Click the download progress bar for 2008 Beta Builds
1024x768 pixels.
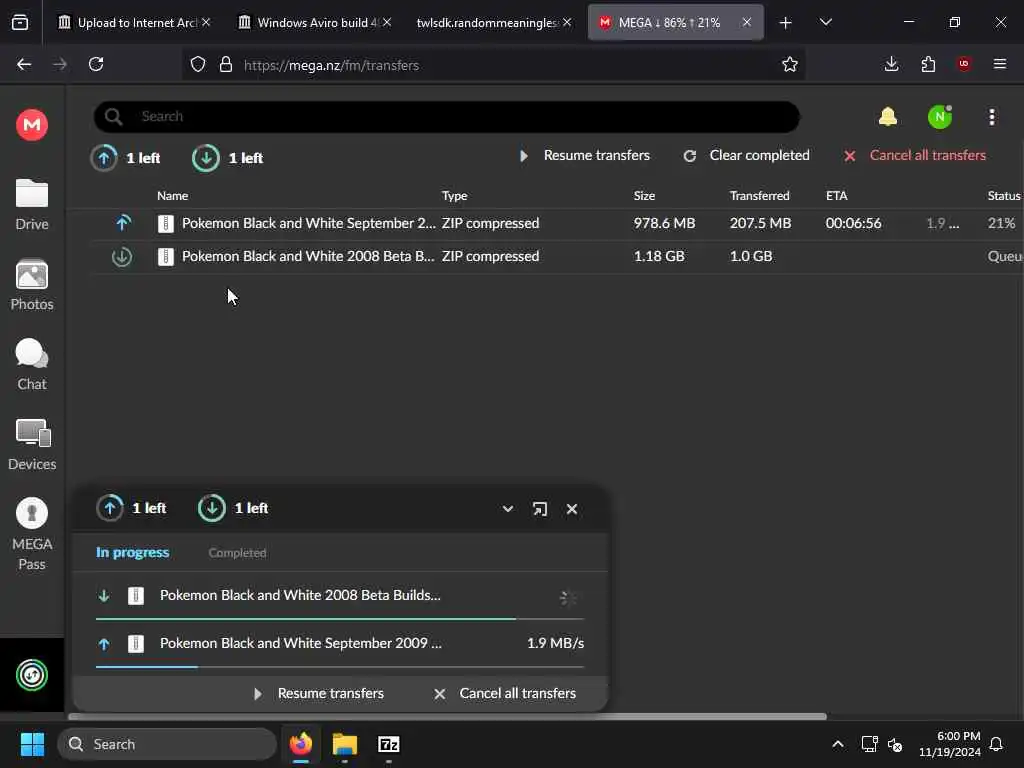coord(340,618)
